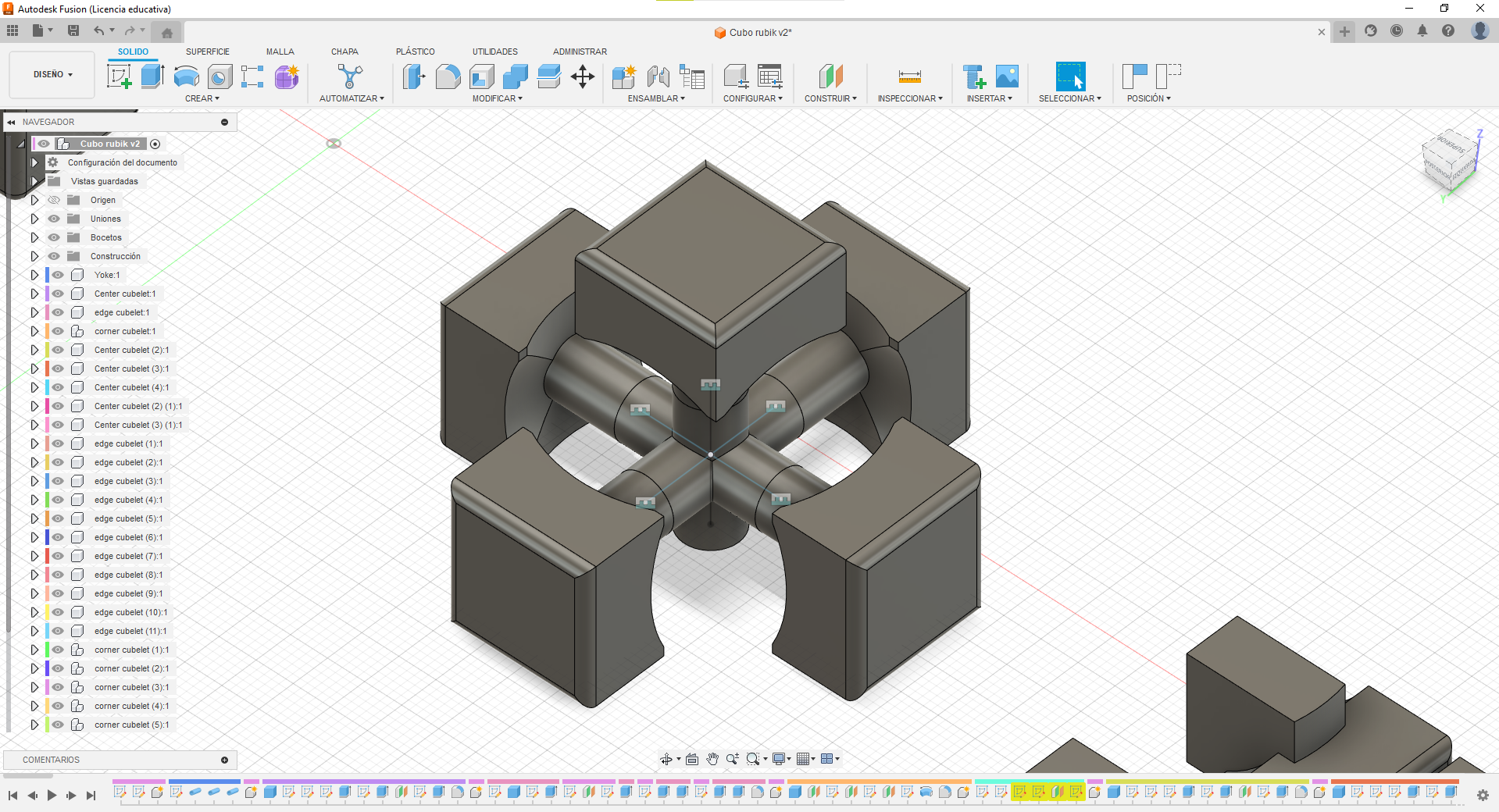Activate the Window Selection tool

tap(1070, 77)
